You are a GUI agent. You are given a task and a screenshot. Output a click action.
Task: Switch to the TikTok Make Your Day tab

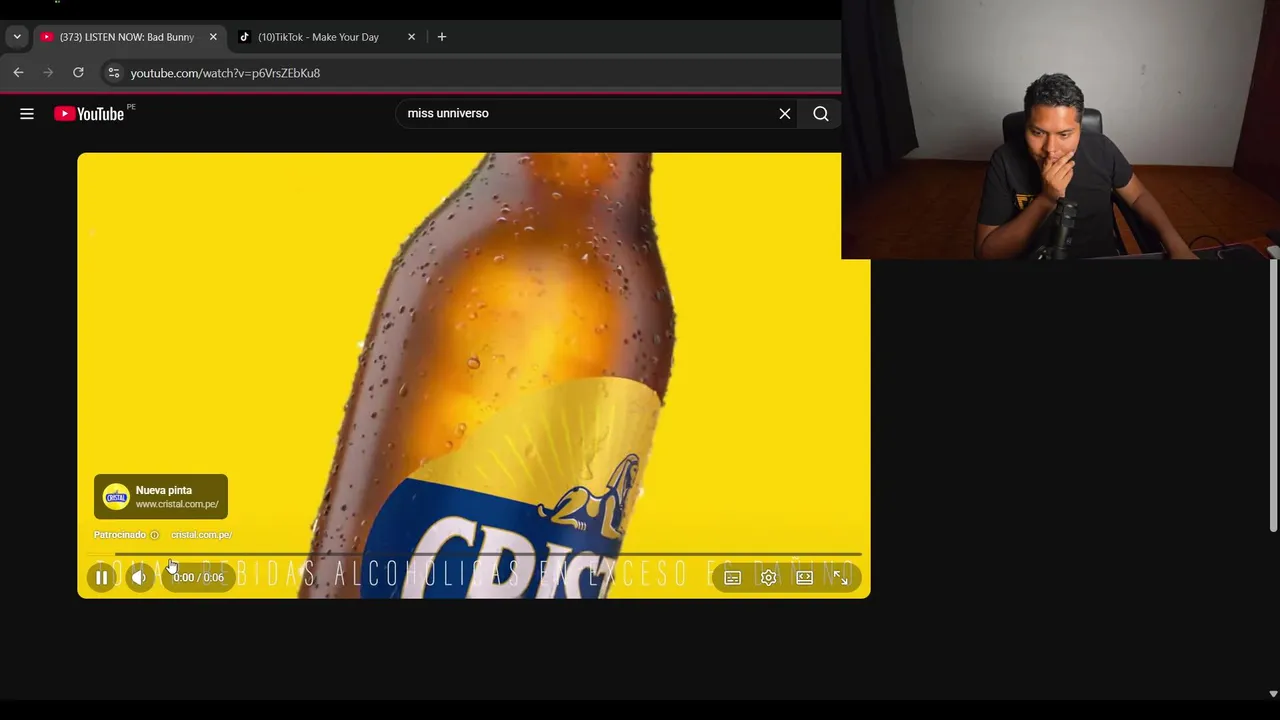coord(318,37)
